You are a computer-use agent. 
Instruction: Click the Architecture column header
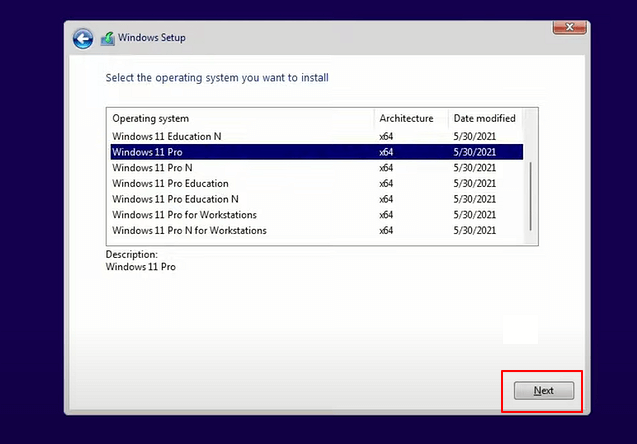tap(411, 119)
